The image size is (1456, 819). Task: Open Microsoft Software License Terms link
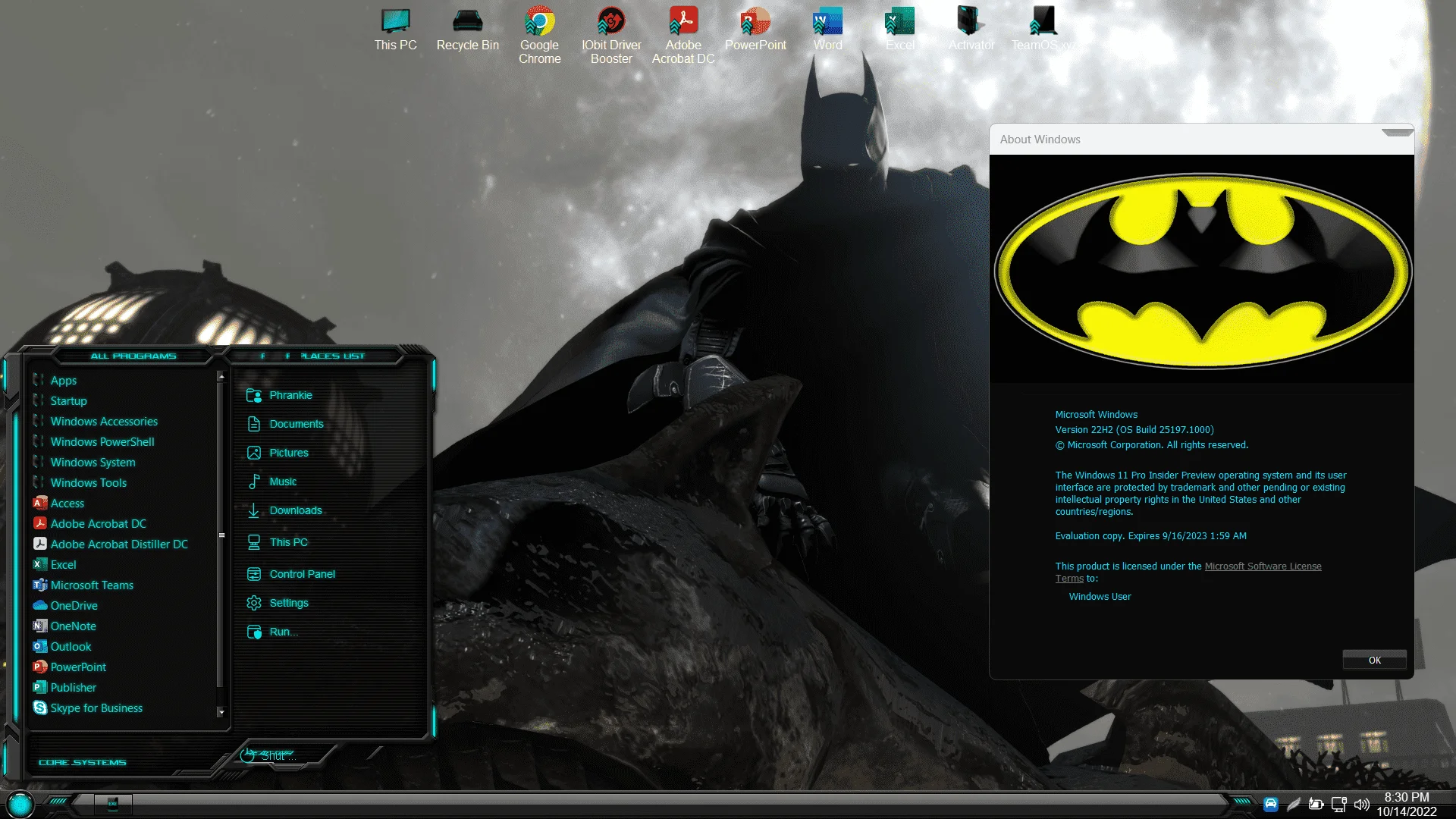click(x=1188, y=572)
